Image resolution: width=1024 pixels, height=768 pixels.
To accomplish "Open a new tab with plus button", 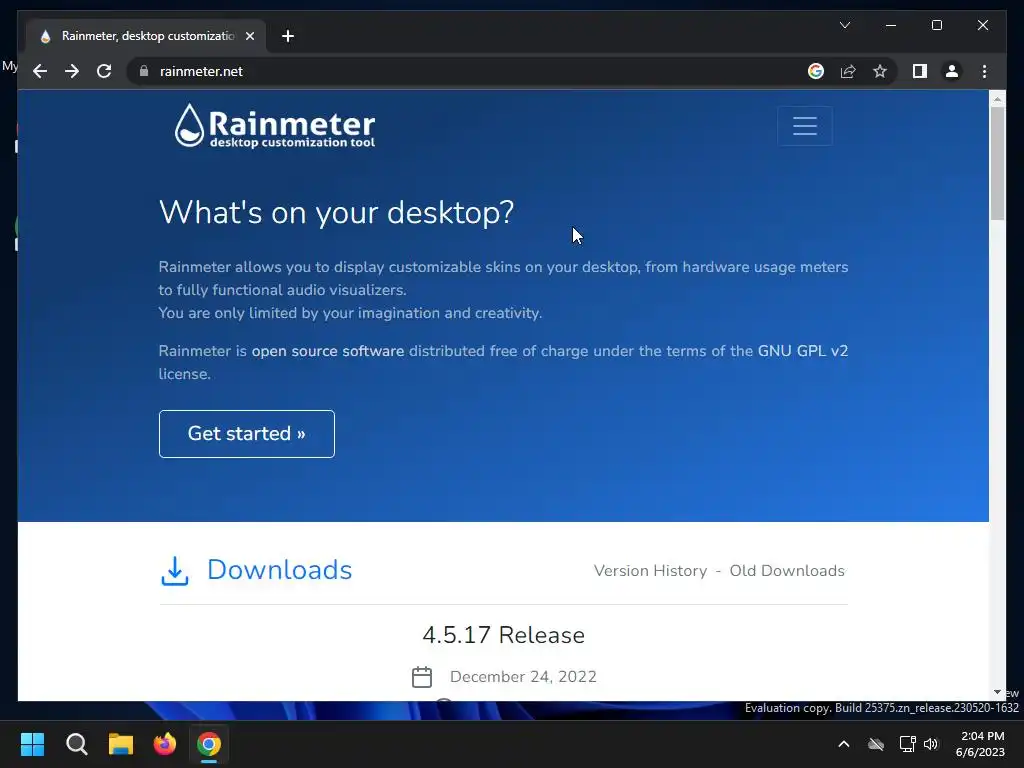I will point(288,36).
